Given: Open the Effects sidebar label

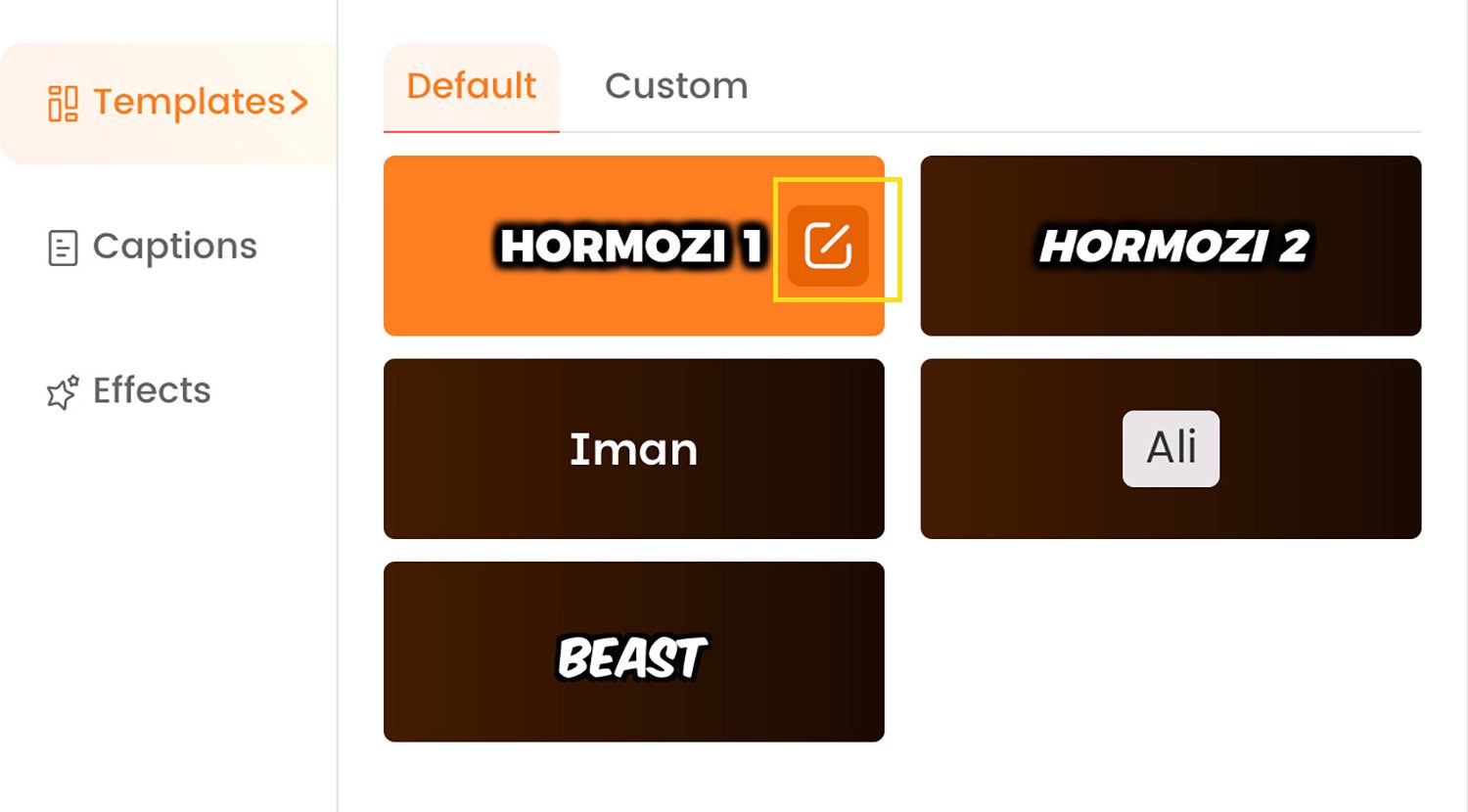Looking at the screenshot, I should (152, 390).
